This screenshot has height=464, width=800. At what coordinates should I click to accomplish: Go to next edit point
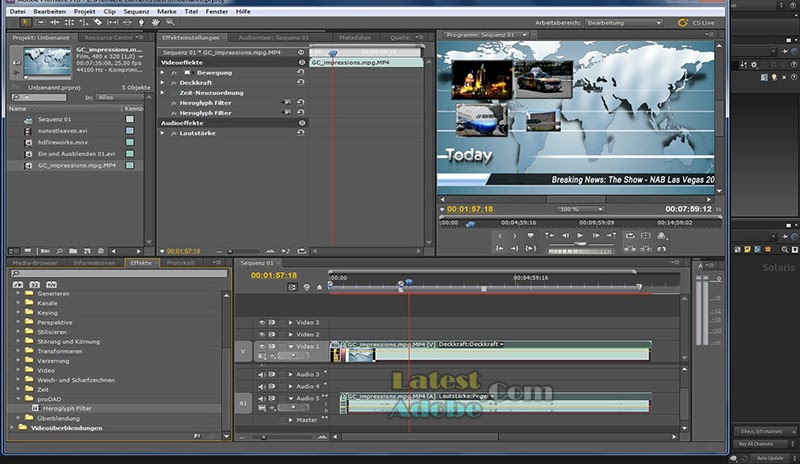click(611, 235)
